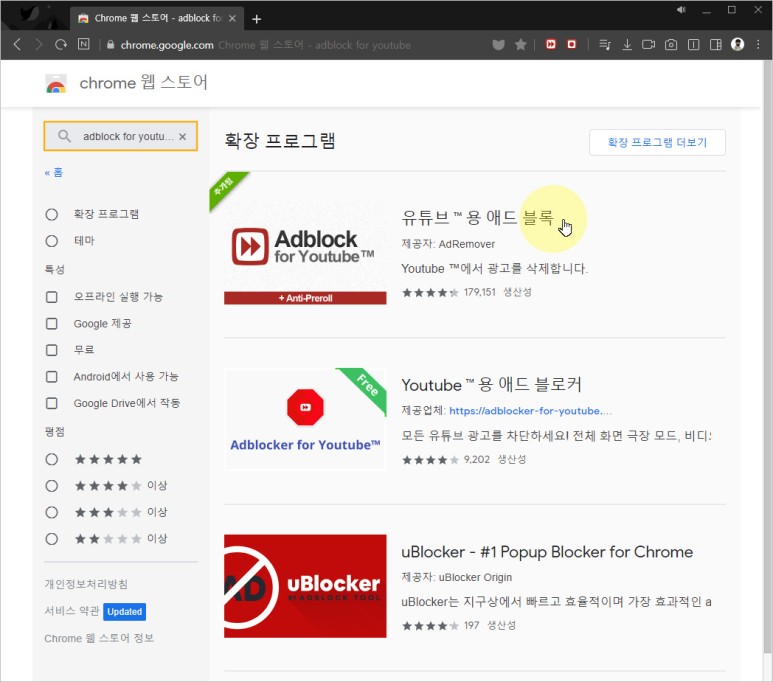Open the user profile avatar
The image size is (773, 682).
pos(738,44)
